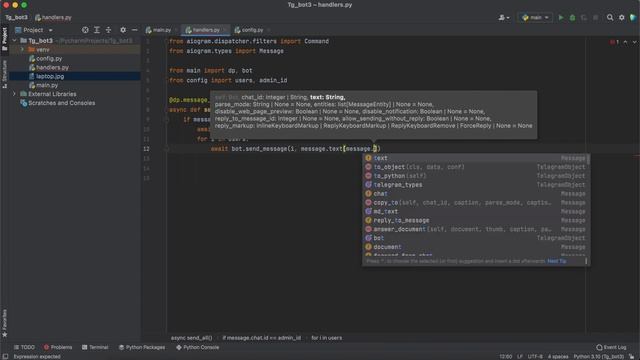Choose 'answer_document' completion suggestion
640x360 pixels.
[x=476, y=229]
